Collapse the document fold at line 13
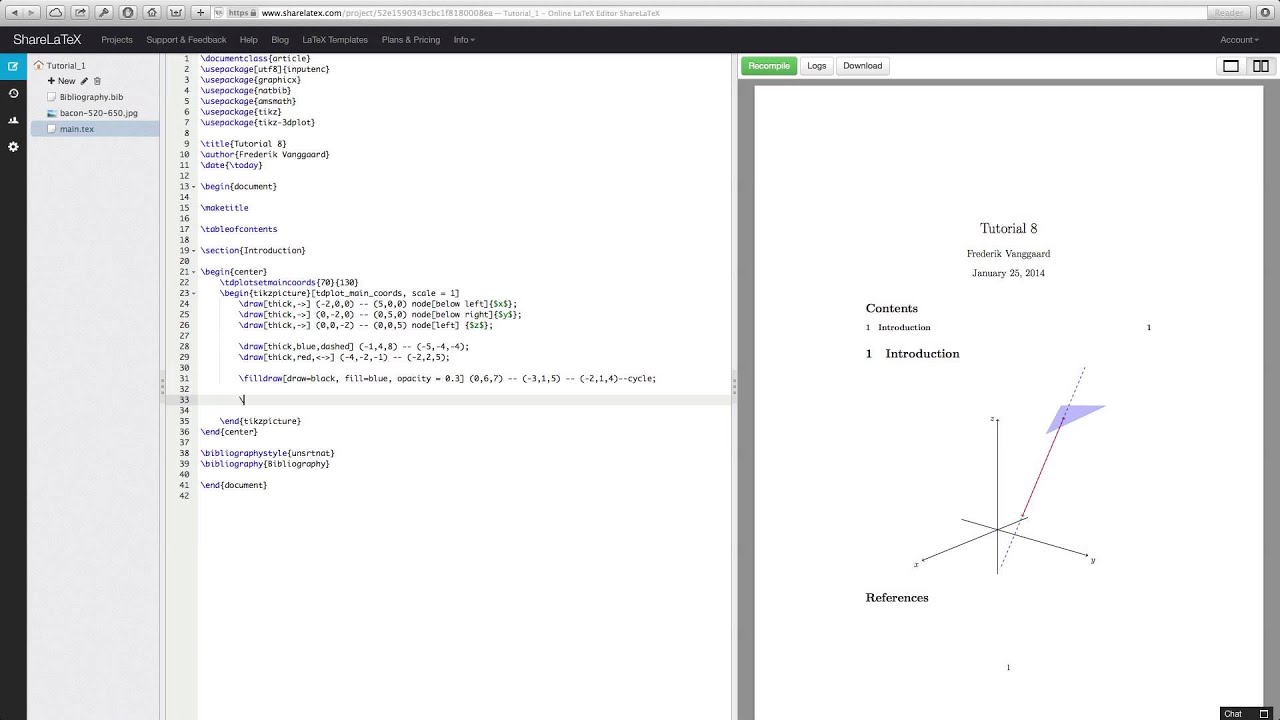 point(194,187)
